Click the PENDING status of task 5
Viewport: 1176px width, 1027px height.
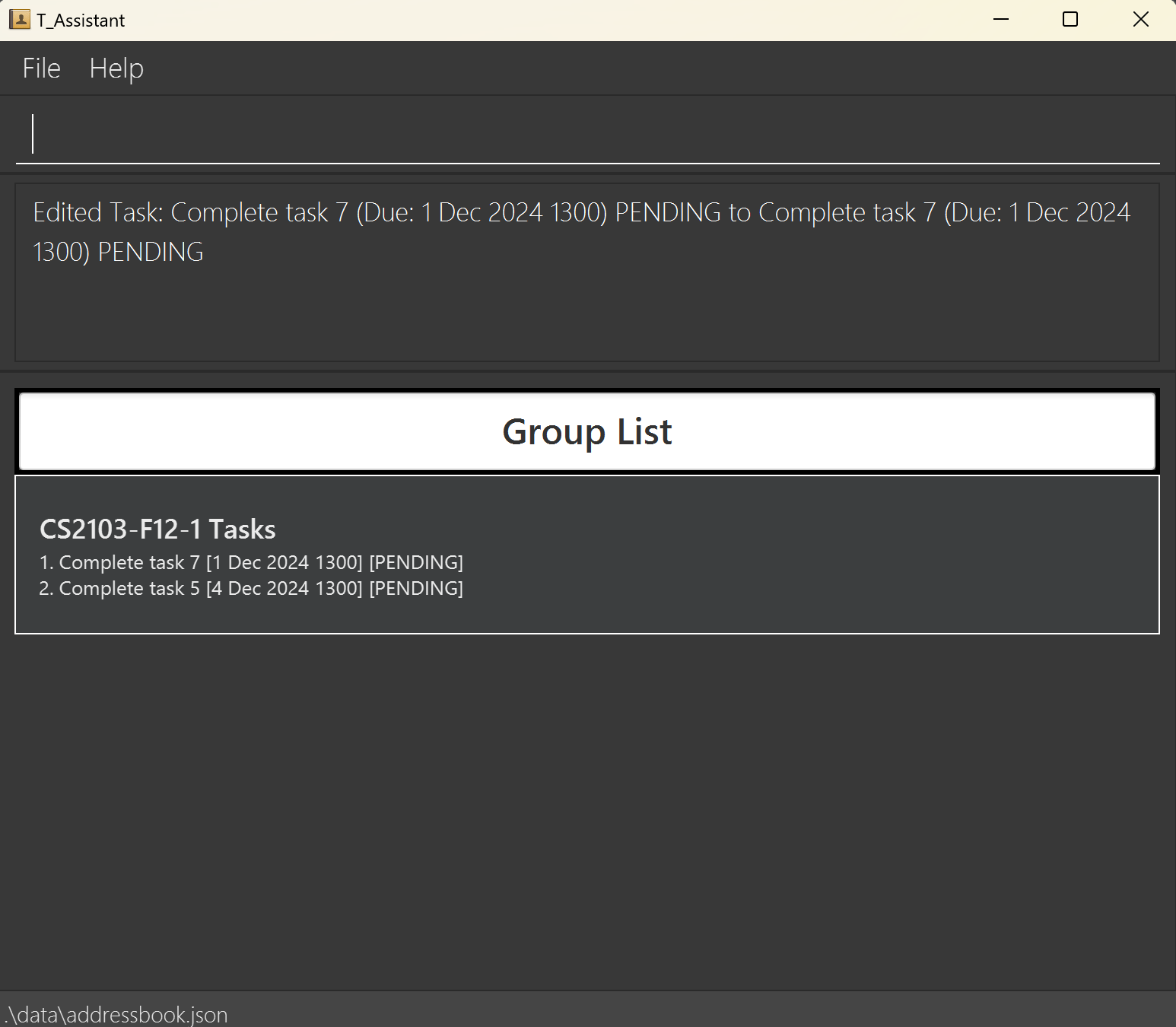(416, 589)
